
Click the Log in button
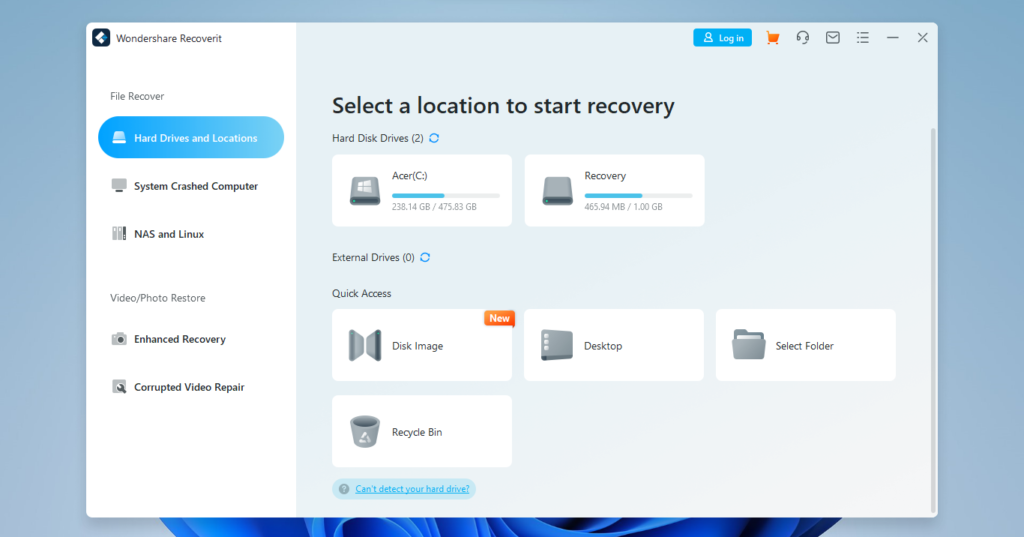tap(722, 38)
